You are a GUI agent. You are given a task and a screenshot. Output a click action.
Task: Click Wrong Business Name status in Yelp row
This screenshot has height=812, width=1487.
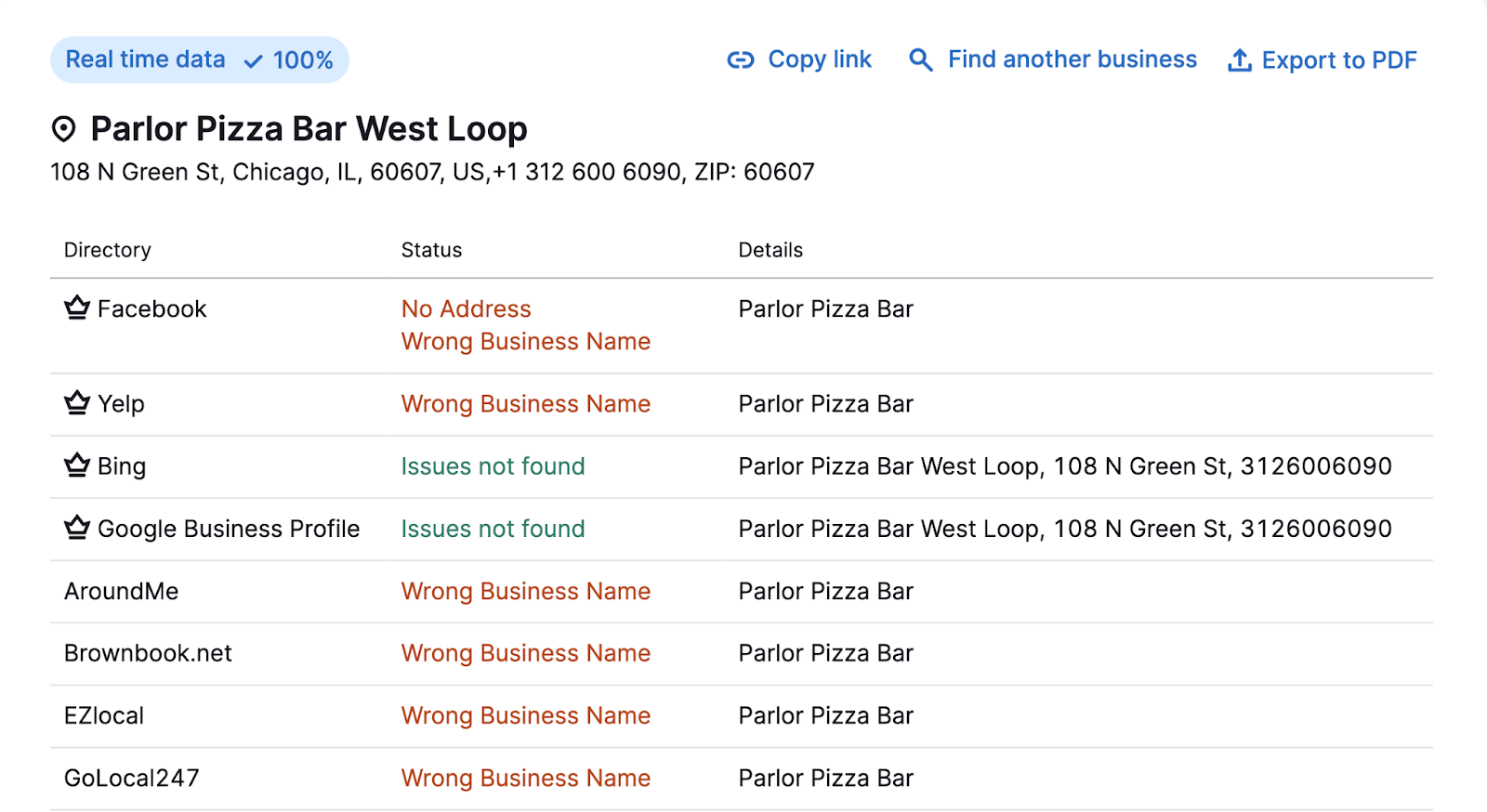(526, 404)
